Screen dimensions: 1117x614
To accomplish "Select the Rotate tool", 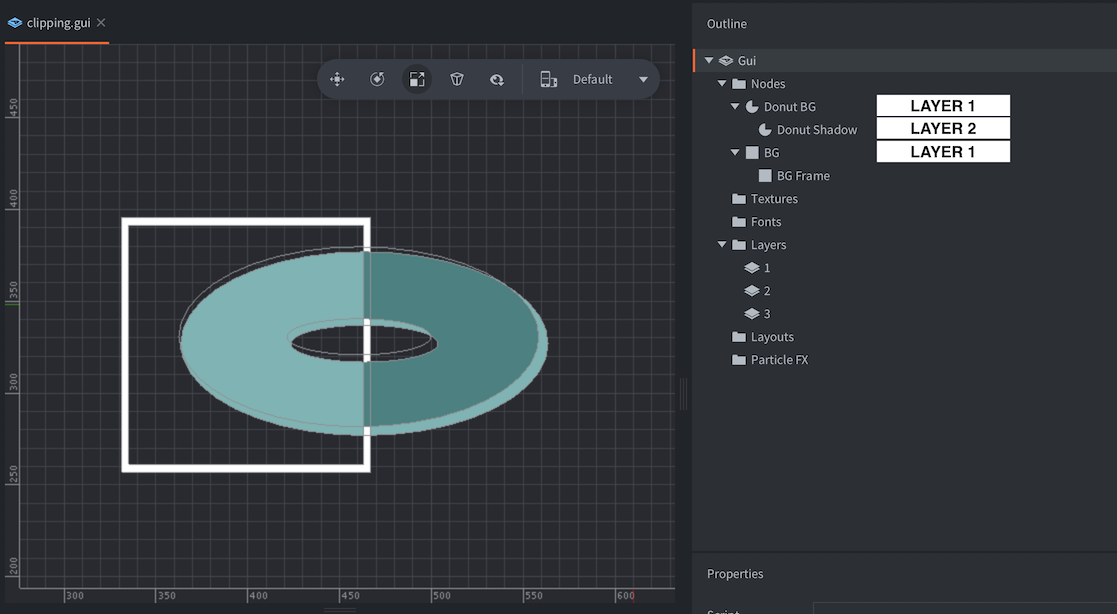I will coord(377,78).
